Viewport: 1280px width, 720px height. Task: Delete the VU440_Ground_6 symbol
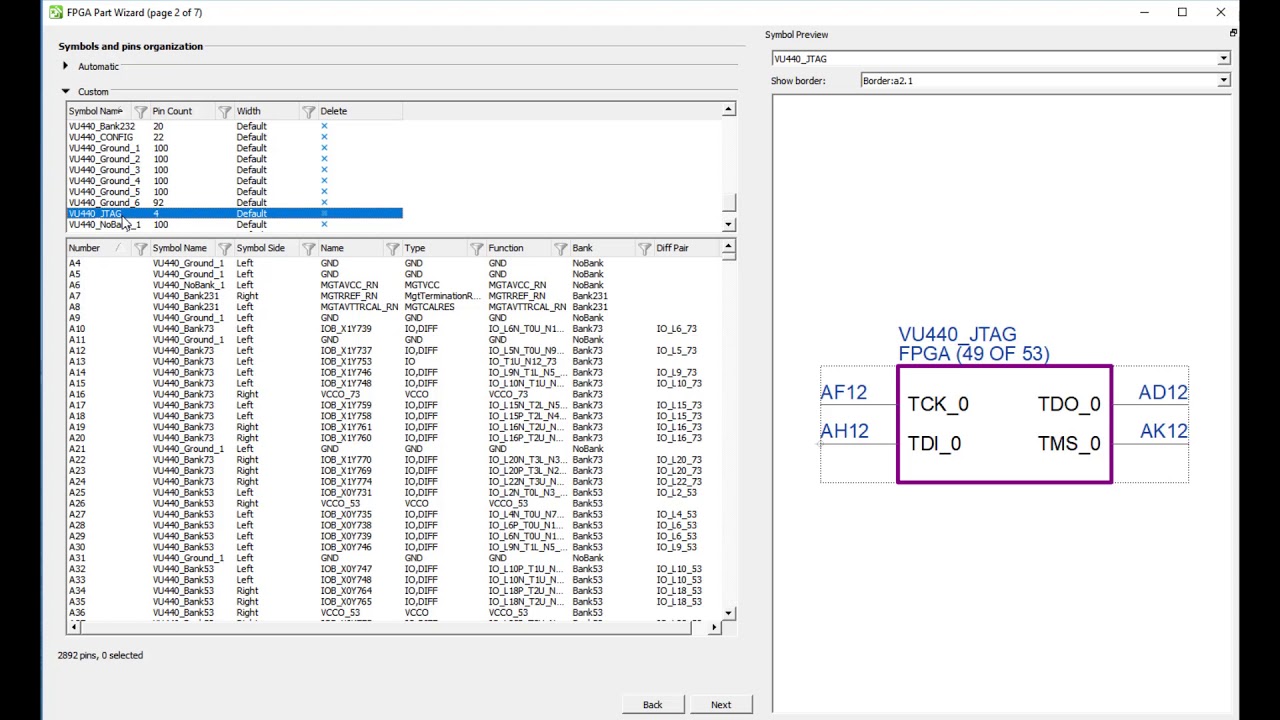(x=324, y=203)
